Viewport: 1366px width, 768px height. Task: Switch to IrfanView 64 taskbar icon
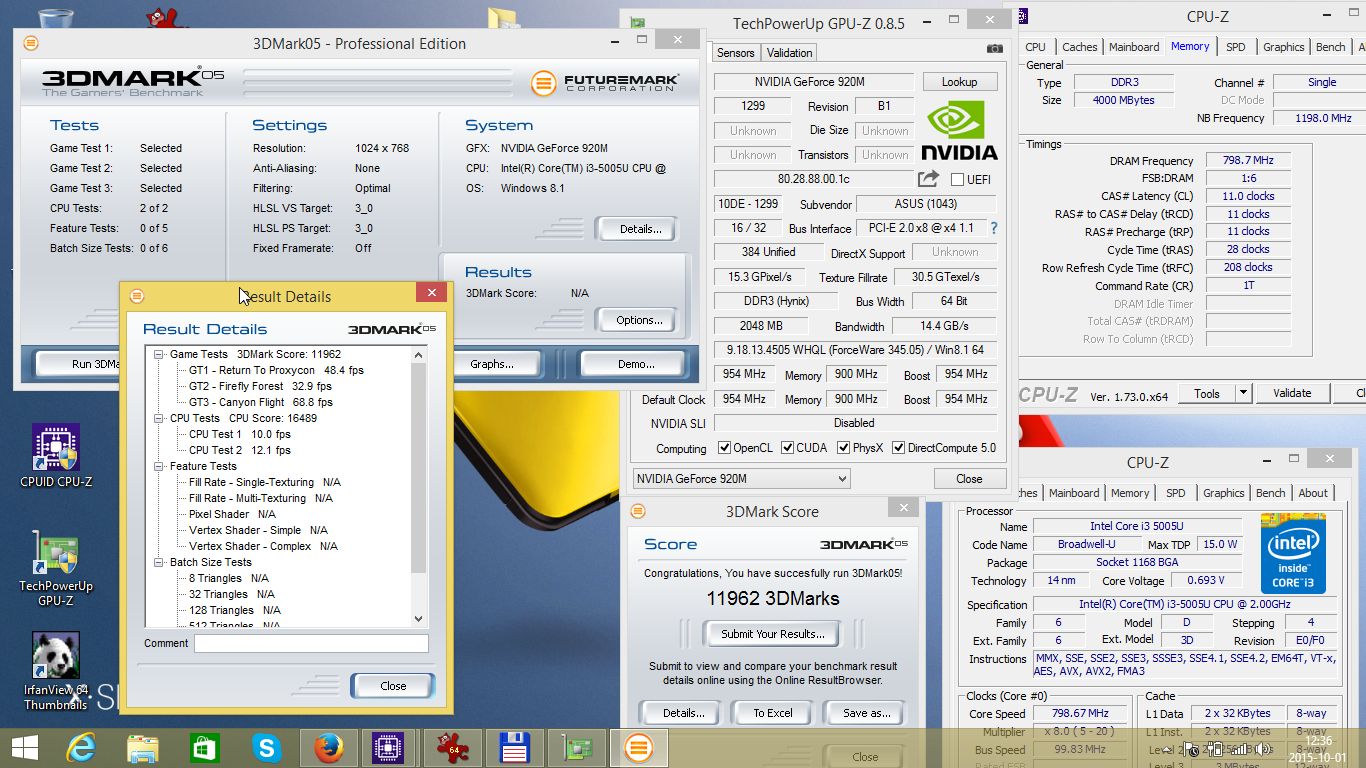pyautogui.click(x=452, y=747)
